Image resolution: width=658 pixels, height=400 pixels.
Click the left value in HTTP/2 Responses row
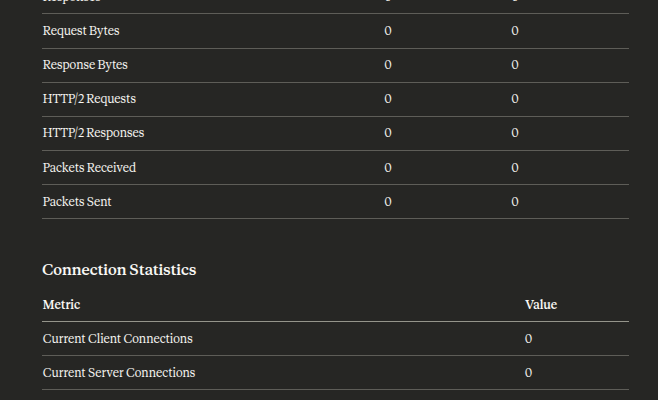point(388,133)
